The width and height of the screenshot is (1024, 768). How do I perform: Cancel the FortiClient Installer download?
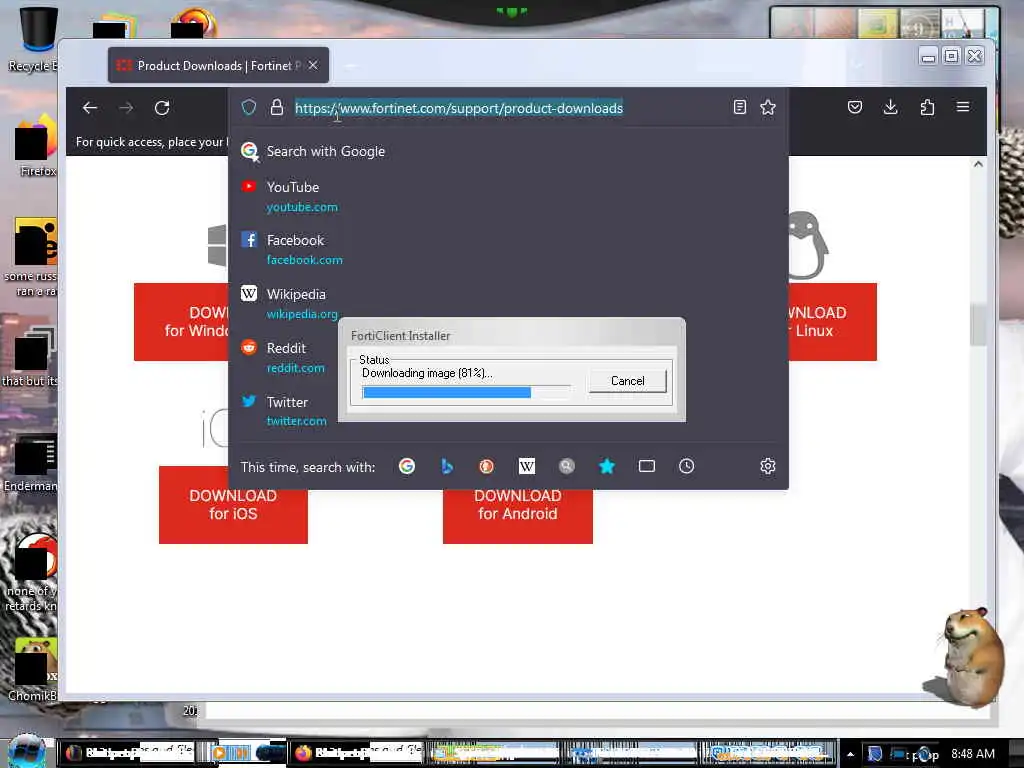point(628,381)
